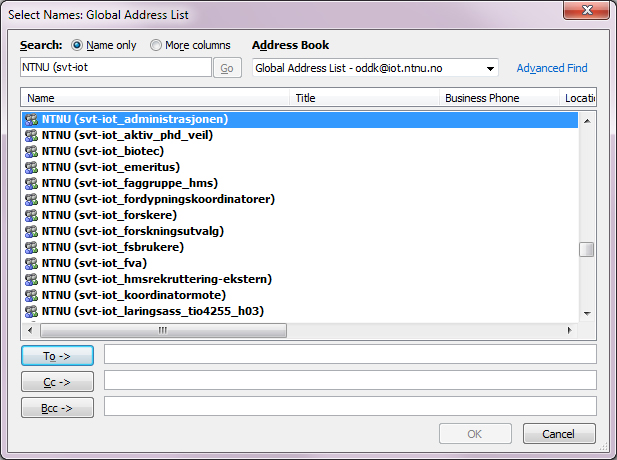Image resolution: width=617 pixels, height=460 pixels.
Task: Click group icon beside svt-iot_aktiv_phd_veil
Action: pyautogui.click(x=31, y=135)
